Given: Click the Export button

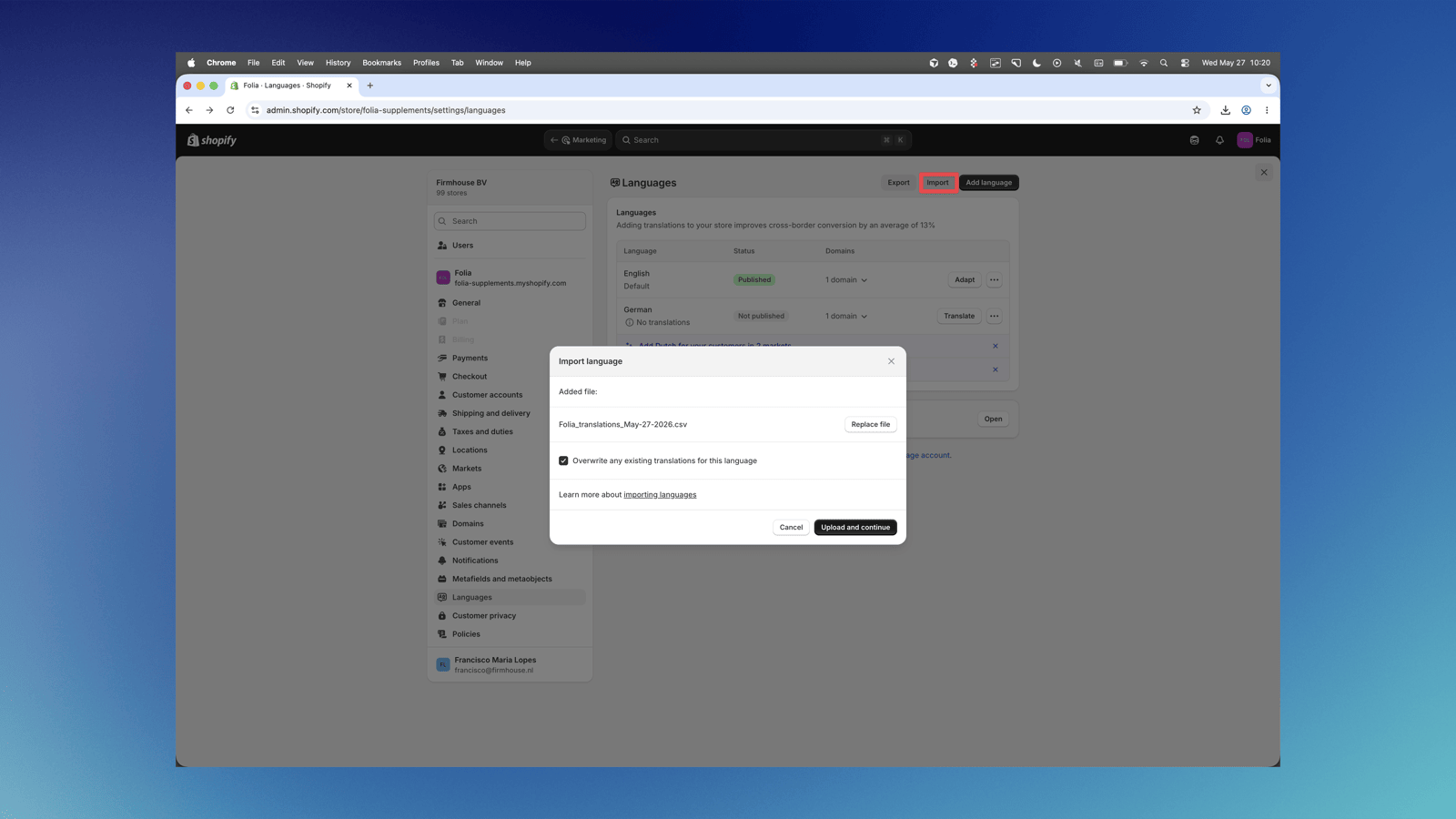Looking at the screenshot, I should 898,183.
